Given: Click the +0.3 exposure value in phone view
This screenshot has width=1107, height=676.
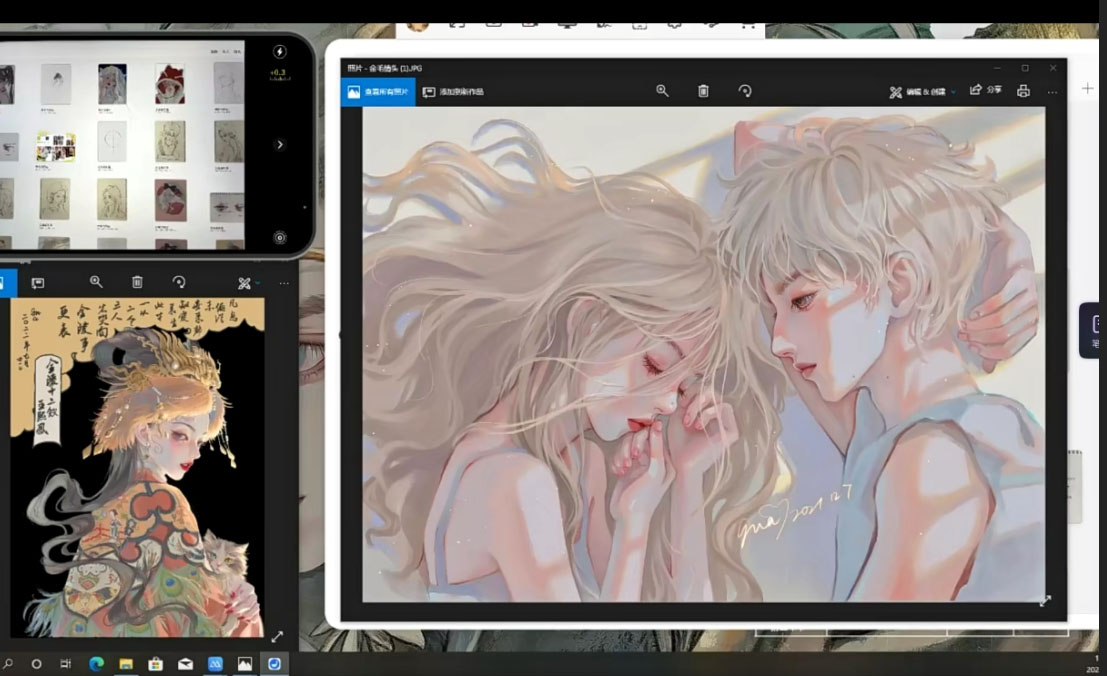Looking at the screenshot, I should coord(278,73).
